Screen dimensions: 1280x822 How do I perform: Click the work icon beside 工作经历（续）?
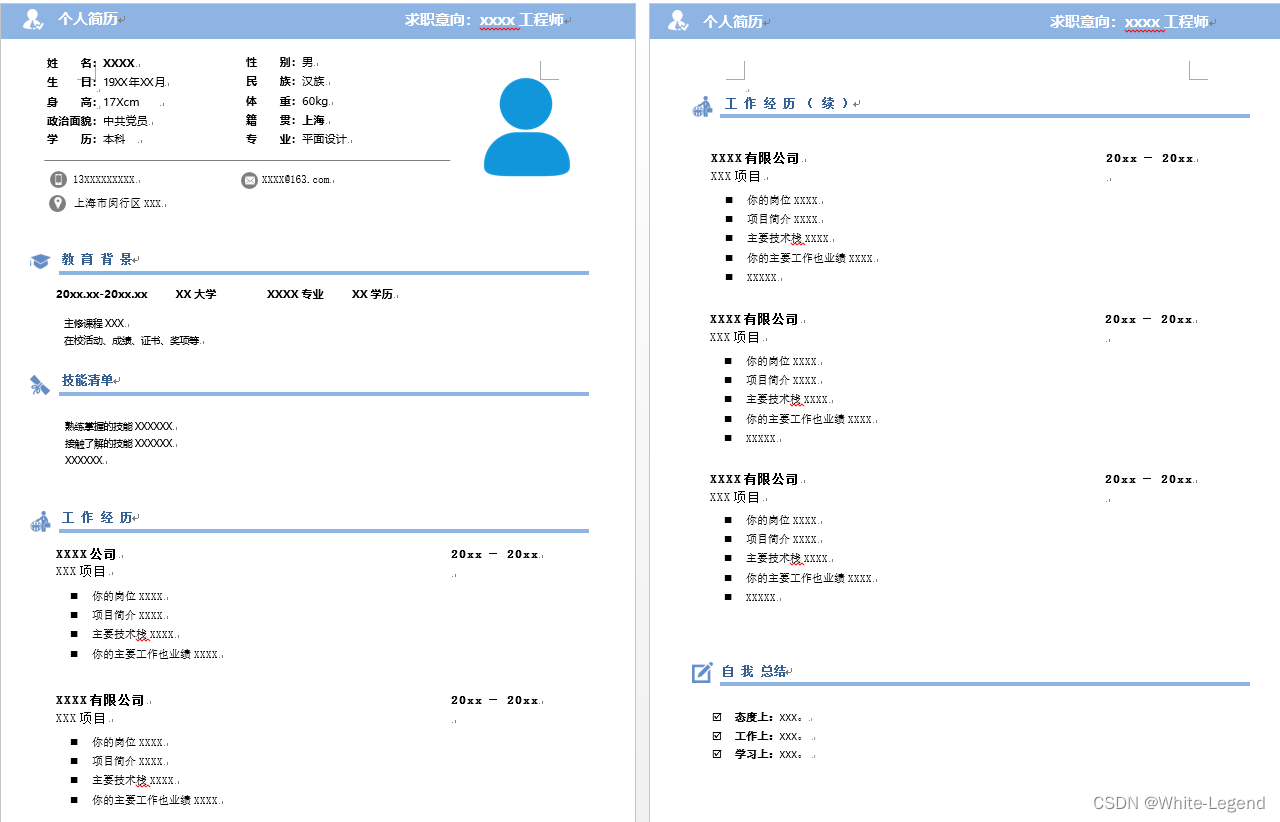click(703, 106)
